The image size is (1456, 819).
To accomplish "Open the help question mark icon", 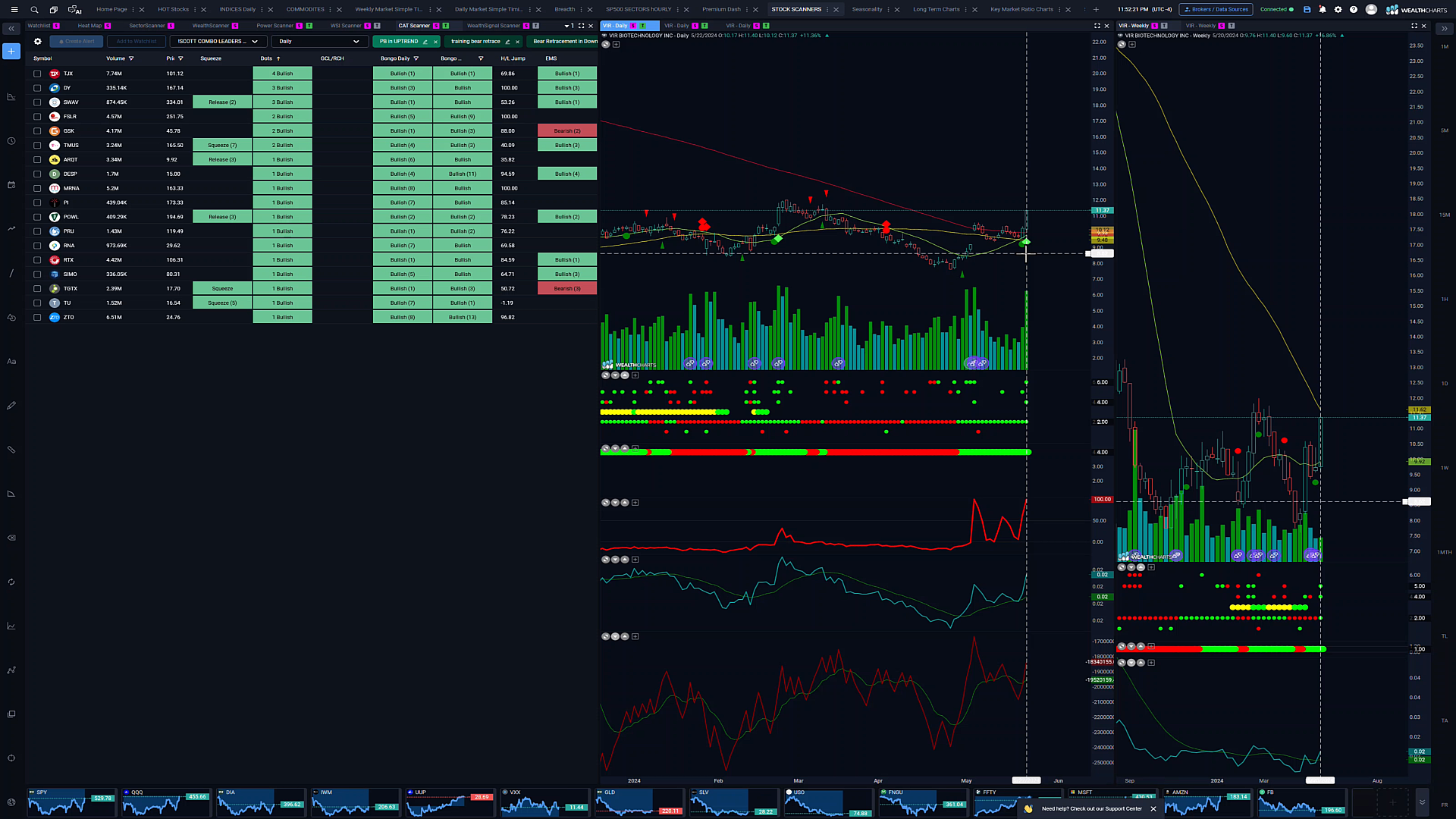I will [1354, 9].
